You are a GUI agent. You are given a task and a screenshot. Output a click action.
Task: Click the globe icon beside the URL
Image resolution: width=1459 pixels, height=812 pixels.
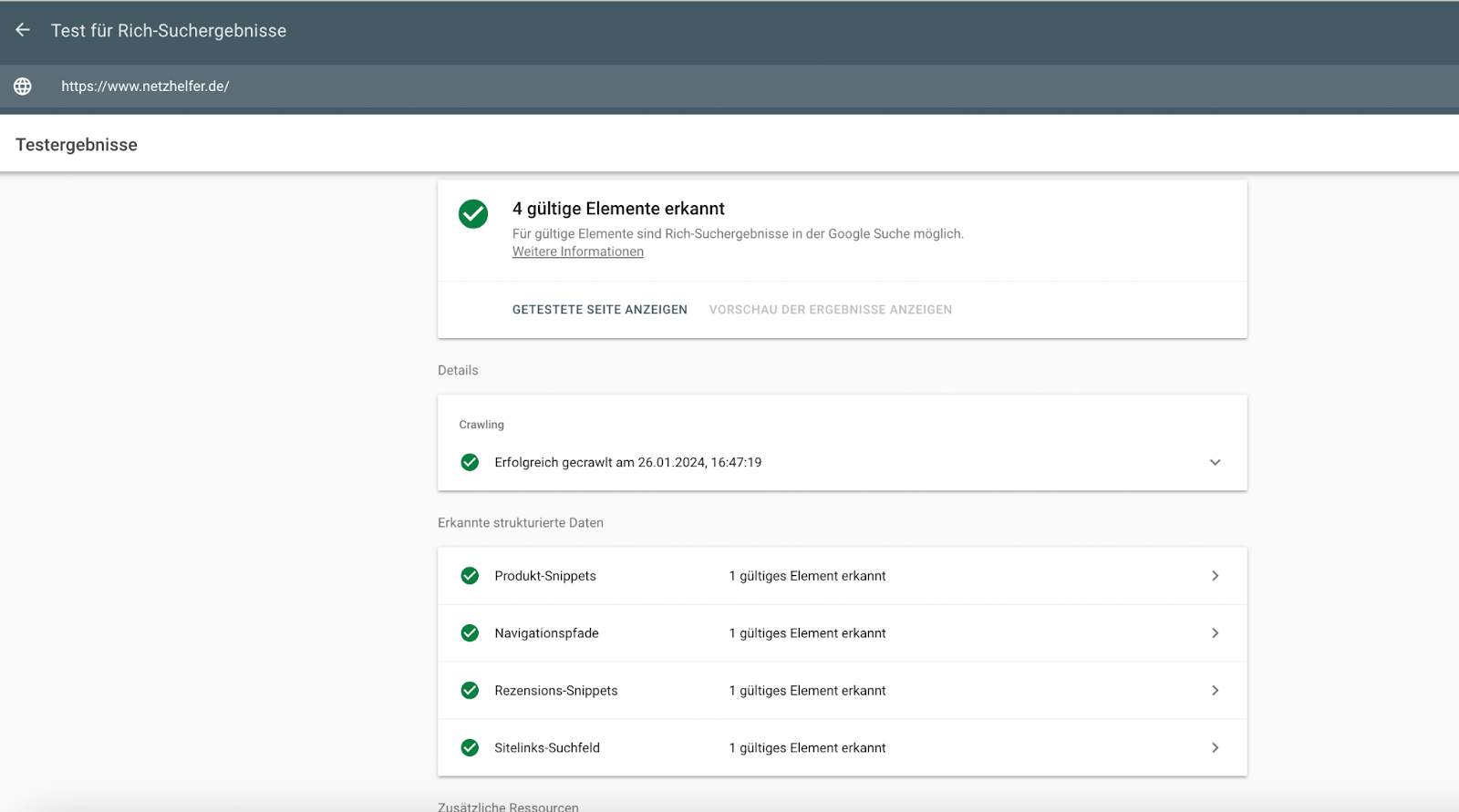[x=23, y=87]
